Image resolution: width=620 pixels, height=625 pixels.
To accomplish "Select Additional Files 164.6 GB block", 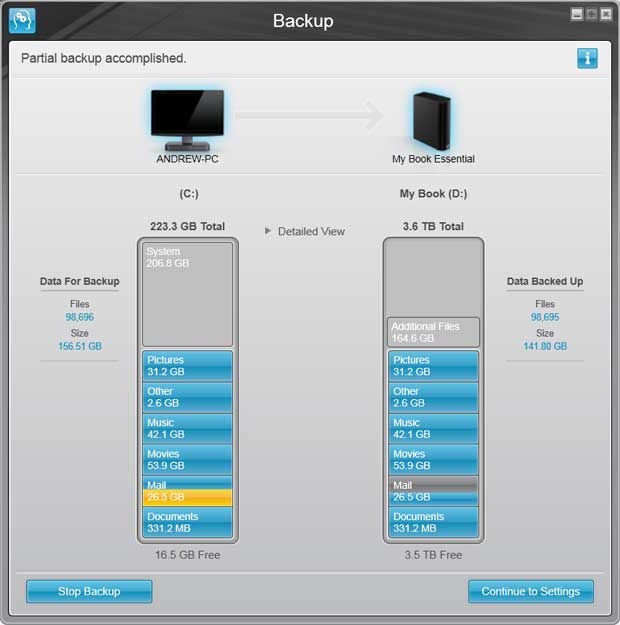I will (x=433, y=332).
